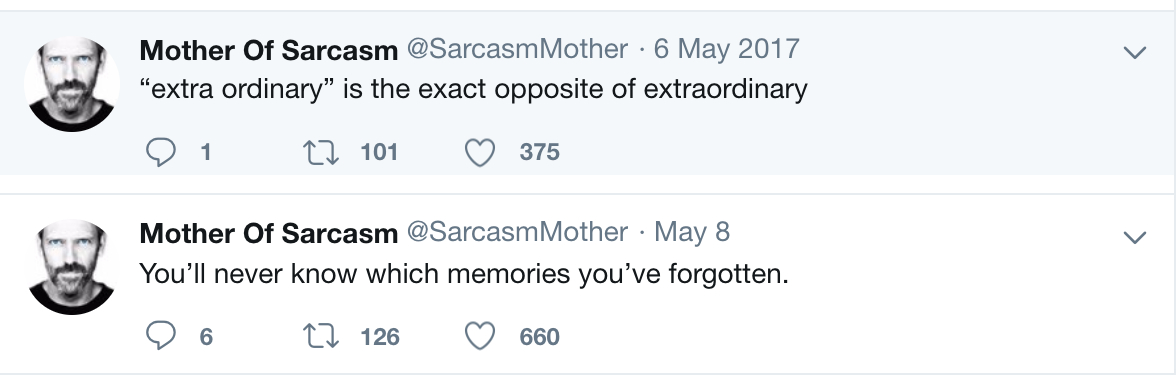Open @SarcasmMother handle in second tweet
The height and width of the screenshot is (375, 1176).
[x=518, y=232]
